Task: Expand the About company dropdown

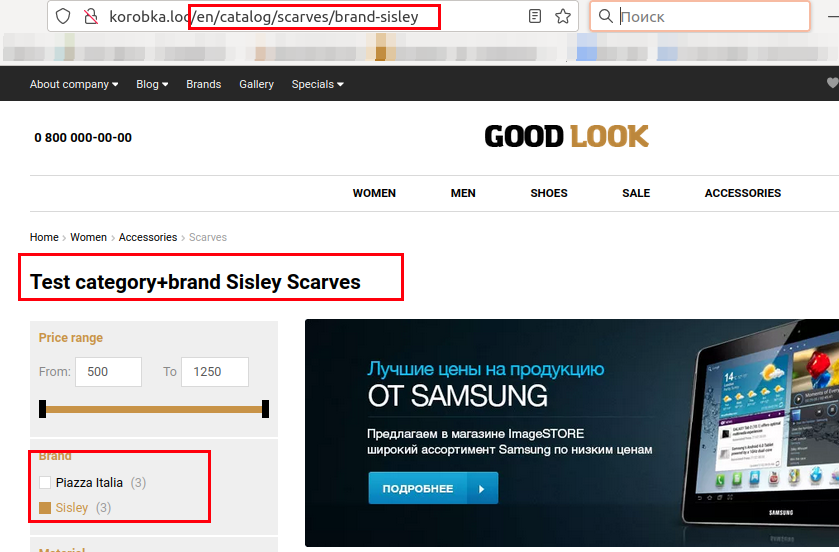Action: click(74, 84)
